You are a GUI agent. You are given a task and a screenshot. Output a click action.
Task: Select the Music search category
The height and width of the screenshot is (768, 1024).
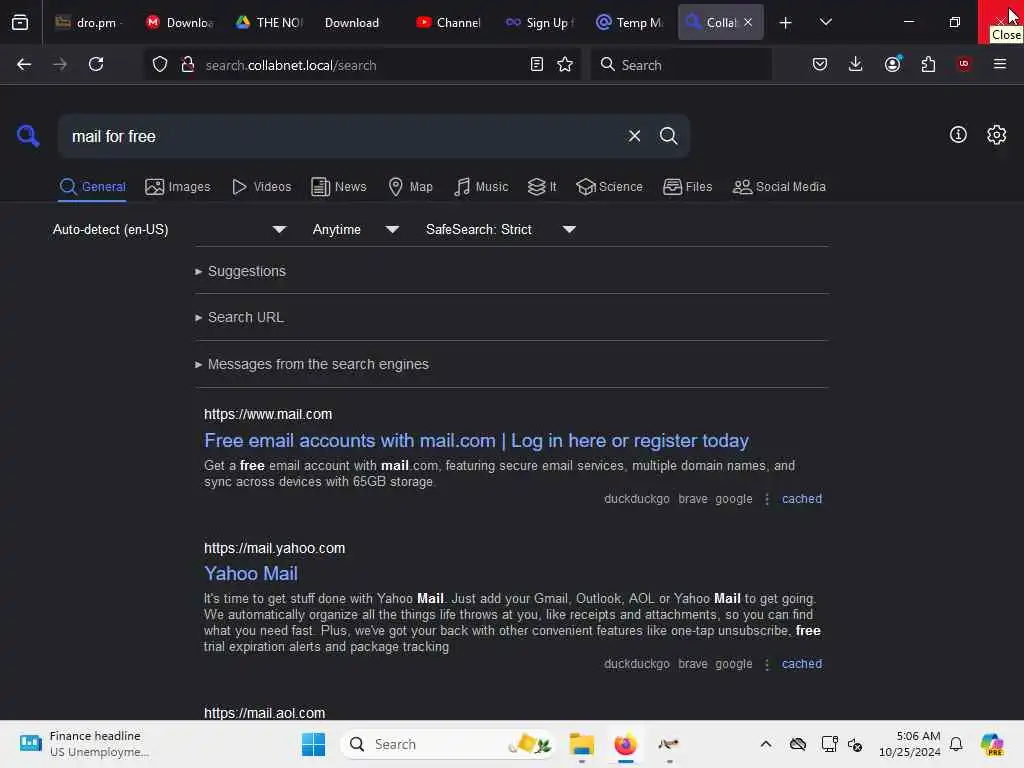(x=481, y=187)
